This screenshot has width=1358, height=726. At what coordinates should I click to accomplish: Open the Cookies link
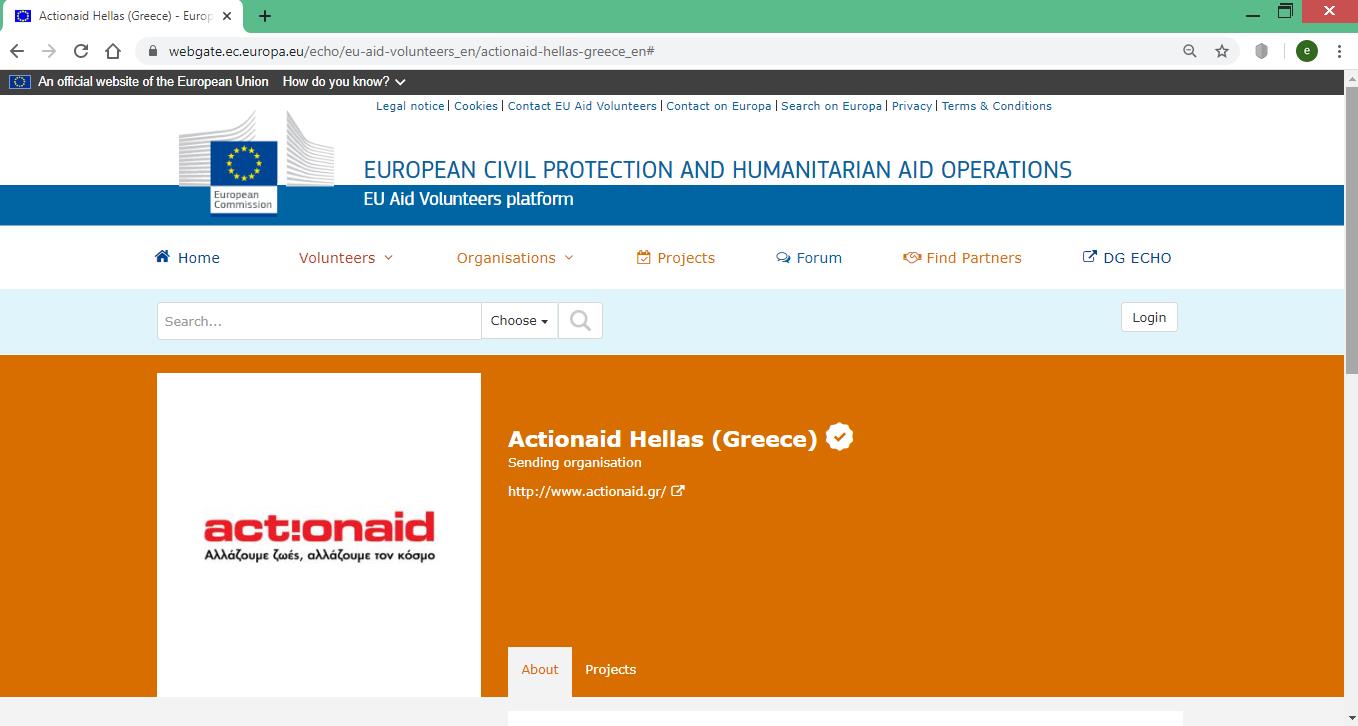(476, 106)
